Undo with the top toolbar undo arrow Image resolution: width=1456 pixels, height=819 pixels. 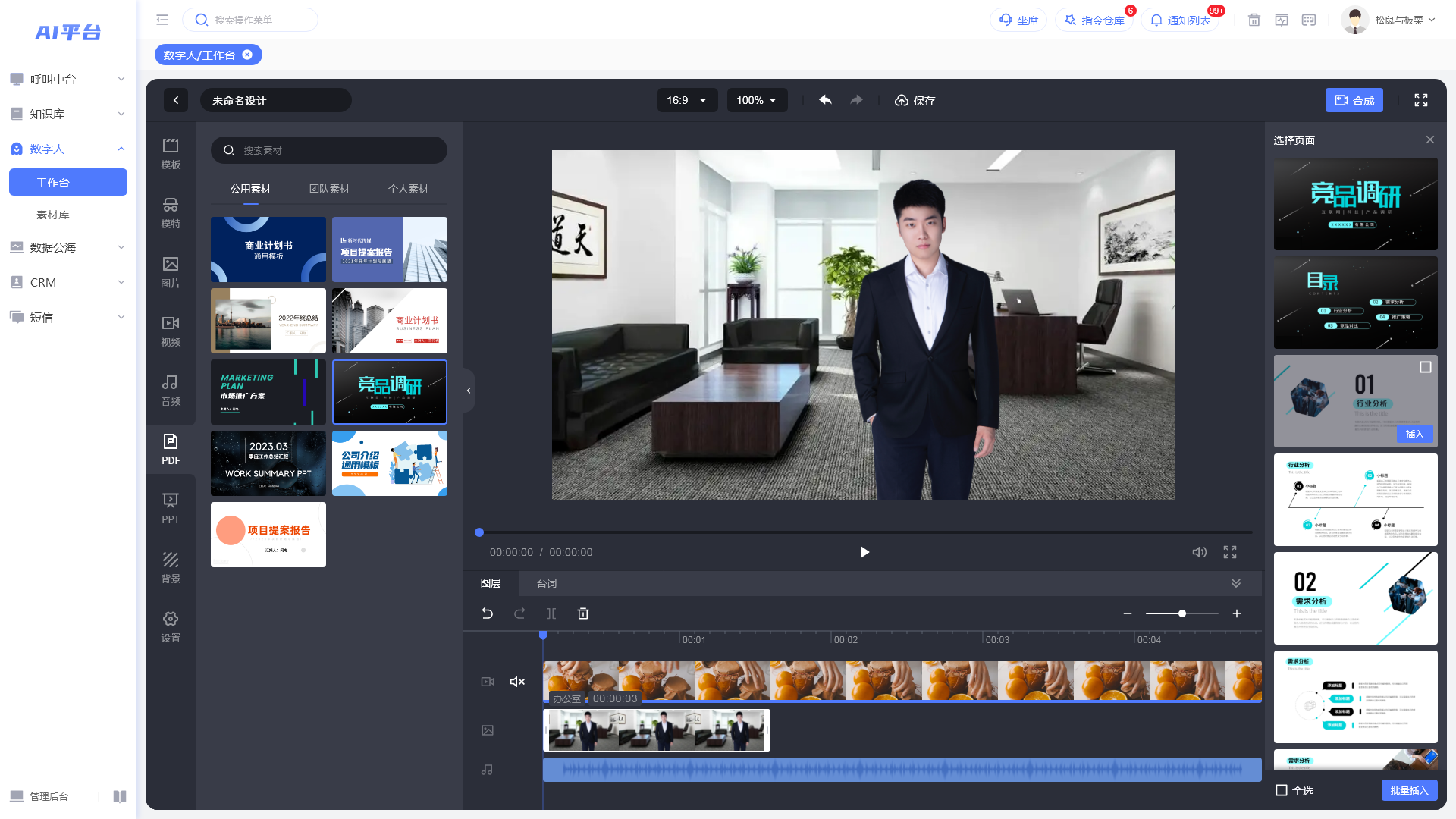coord(825,100)
